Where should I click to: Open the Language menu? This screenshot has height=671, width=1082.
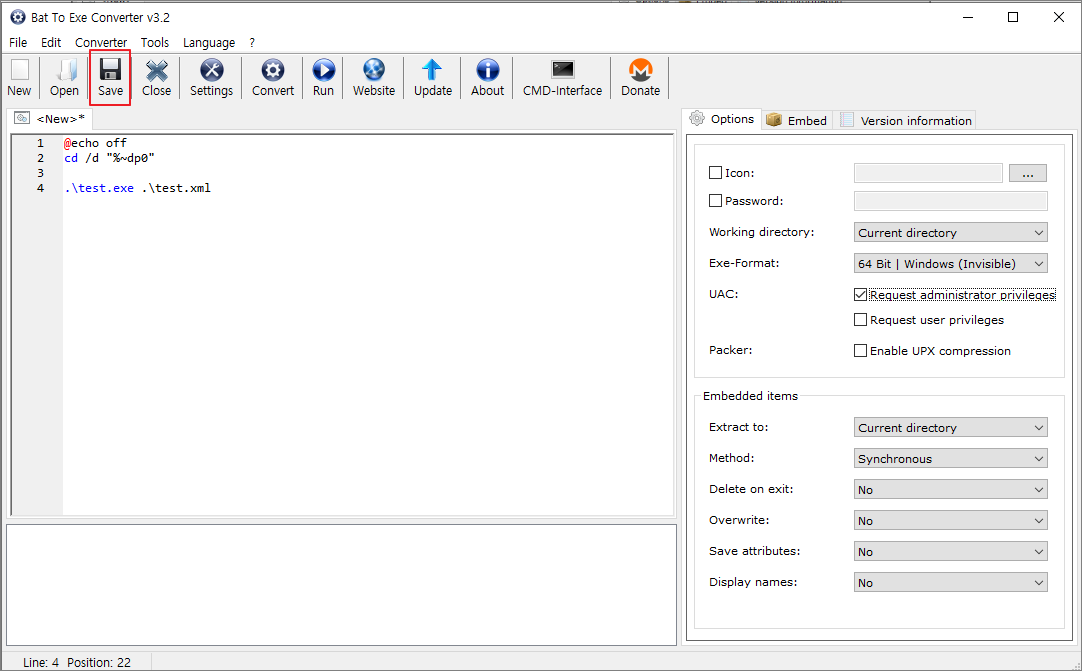pyautogui.click(x=208, y=43)
